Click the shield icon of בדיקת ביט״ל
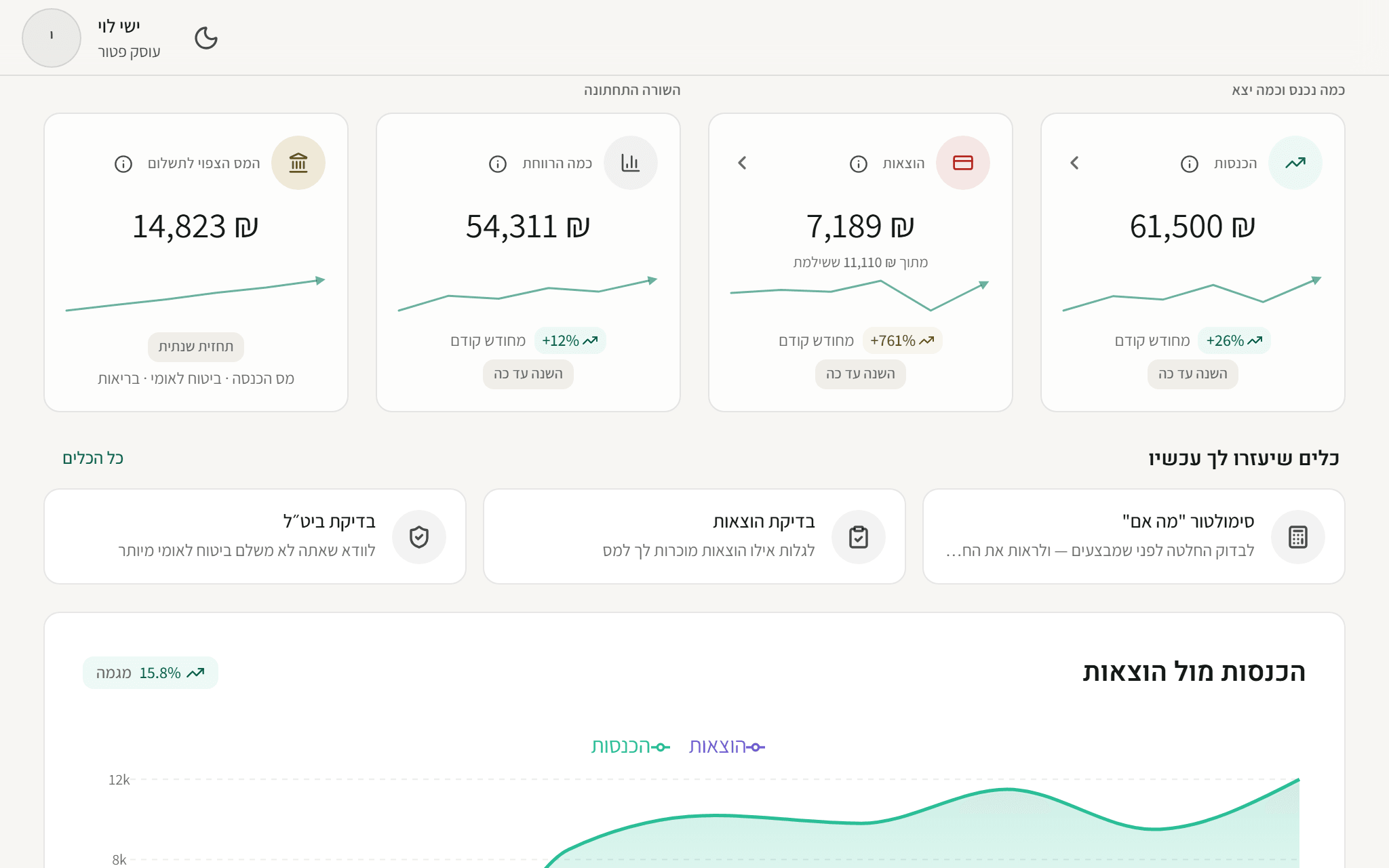1389x868 pixels. [x=419, y=536]
